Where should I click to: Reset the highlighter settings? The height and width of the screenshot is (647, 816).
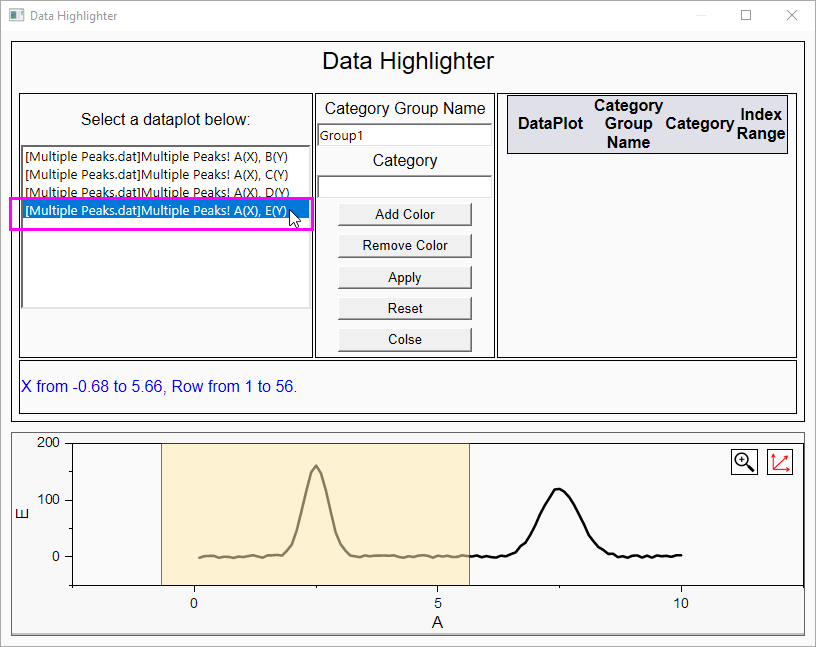[x=404, y=308]
